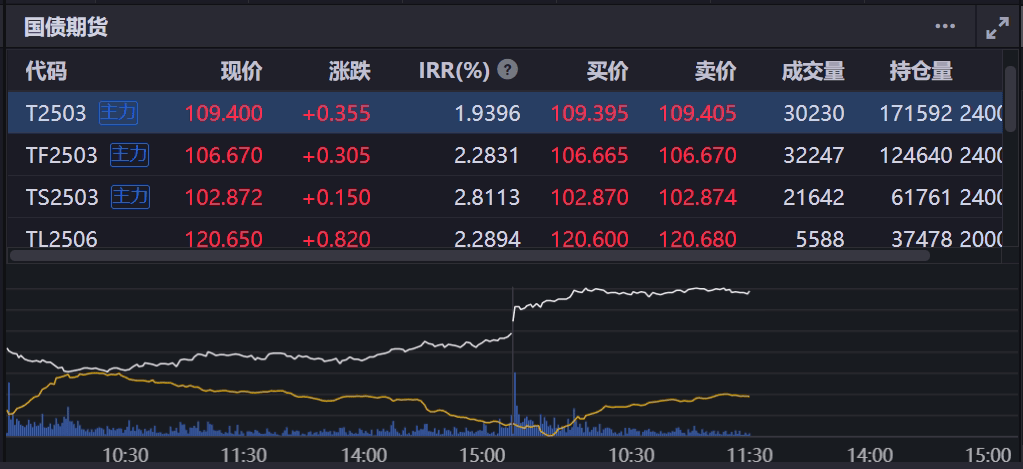Open the three-dots more options menu

945,27
